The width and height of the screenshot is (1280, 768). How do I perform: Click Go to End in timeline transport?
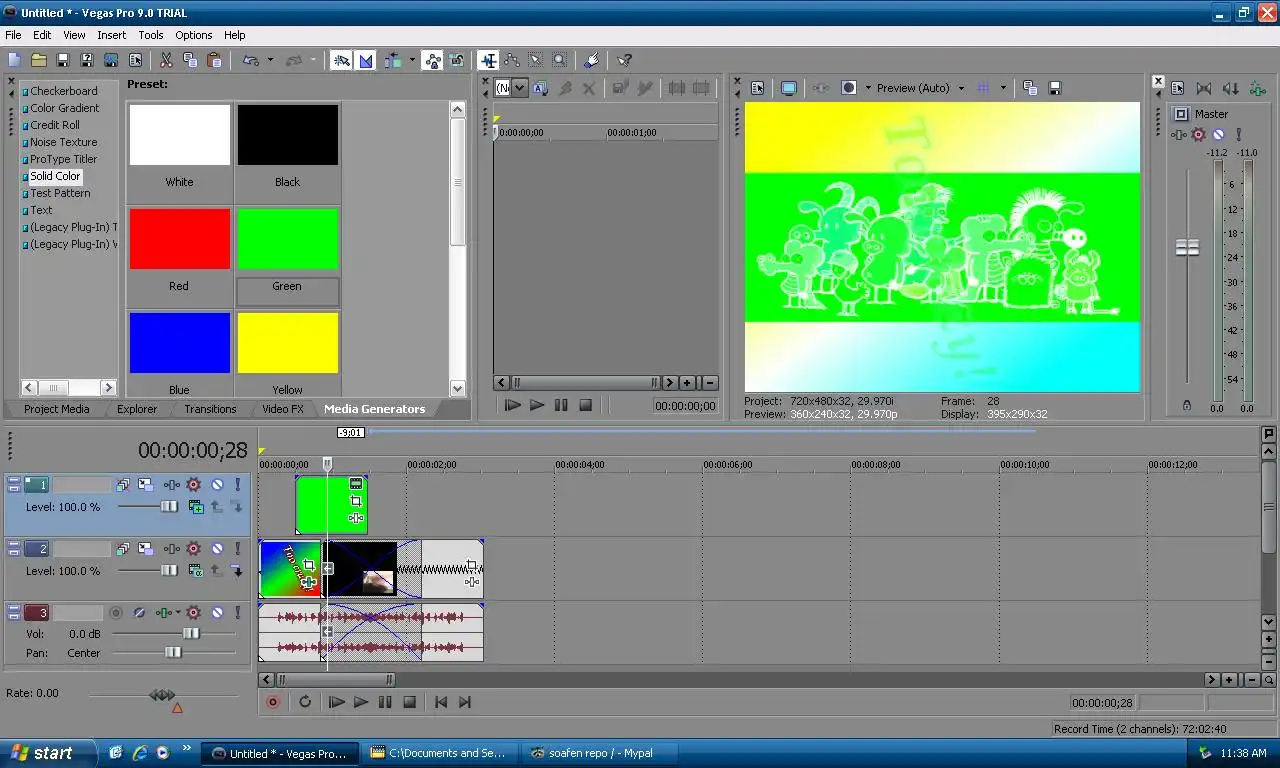[464, 702]
